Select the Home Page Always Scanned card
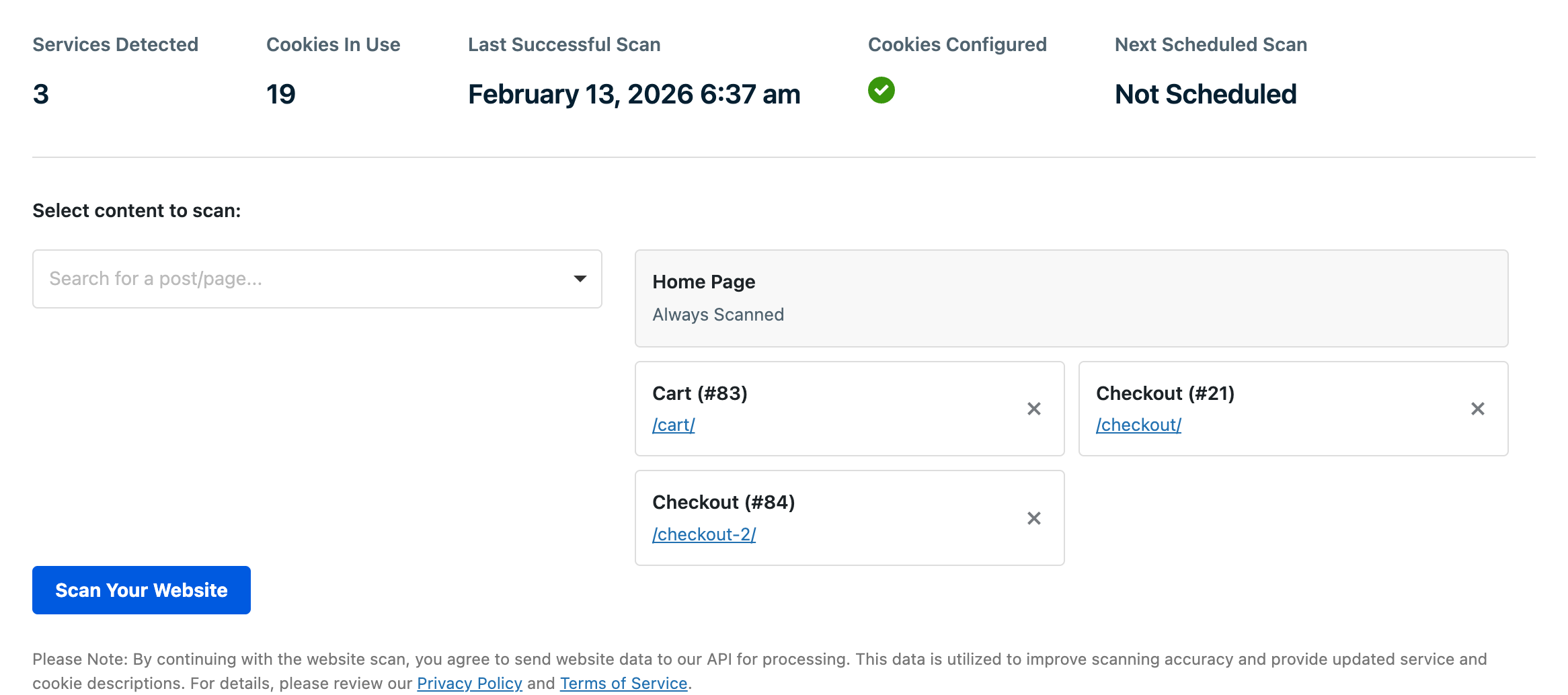The width and height of the screenshot is (1568, 695). click(1070, 298)
